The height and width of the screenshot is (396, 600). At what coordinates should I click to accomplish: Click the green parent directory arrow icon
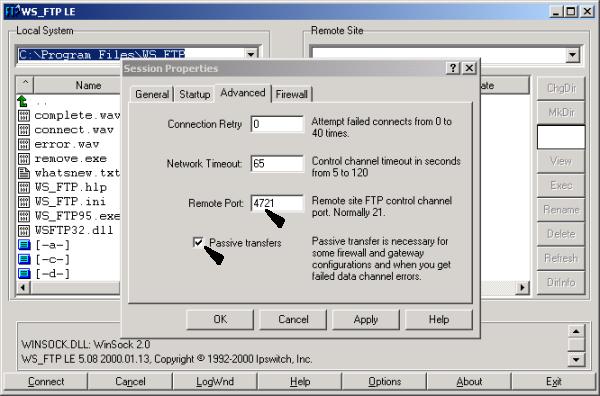point(23,101)
